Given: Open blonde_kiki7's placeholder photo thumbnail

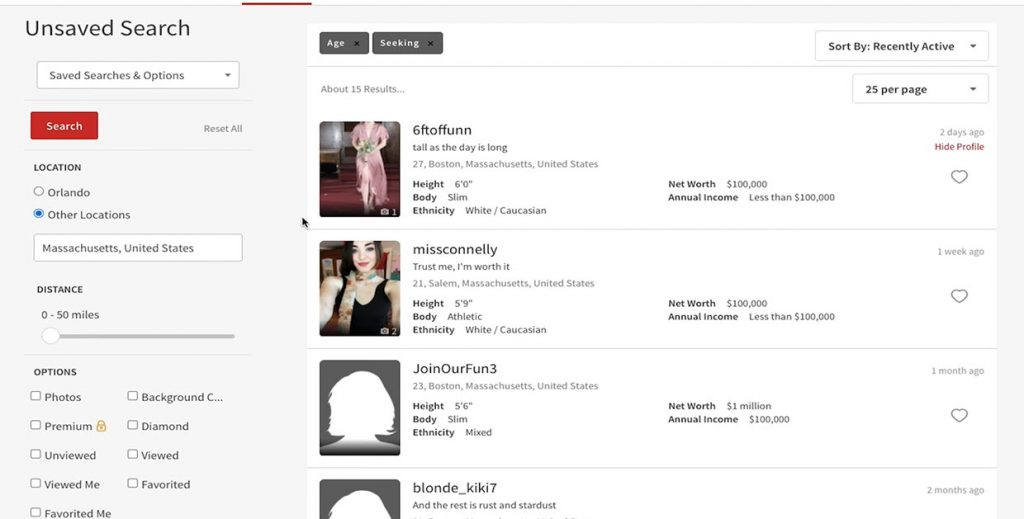Looking at the screenshot, I should pyautogui.click(x=360, y=499).
